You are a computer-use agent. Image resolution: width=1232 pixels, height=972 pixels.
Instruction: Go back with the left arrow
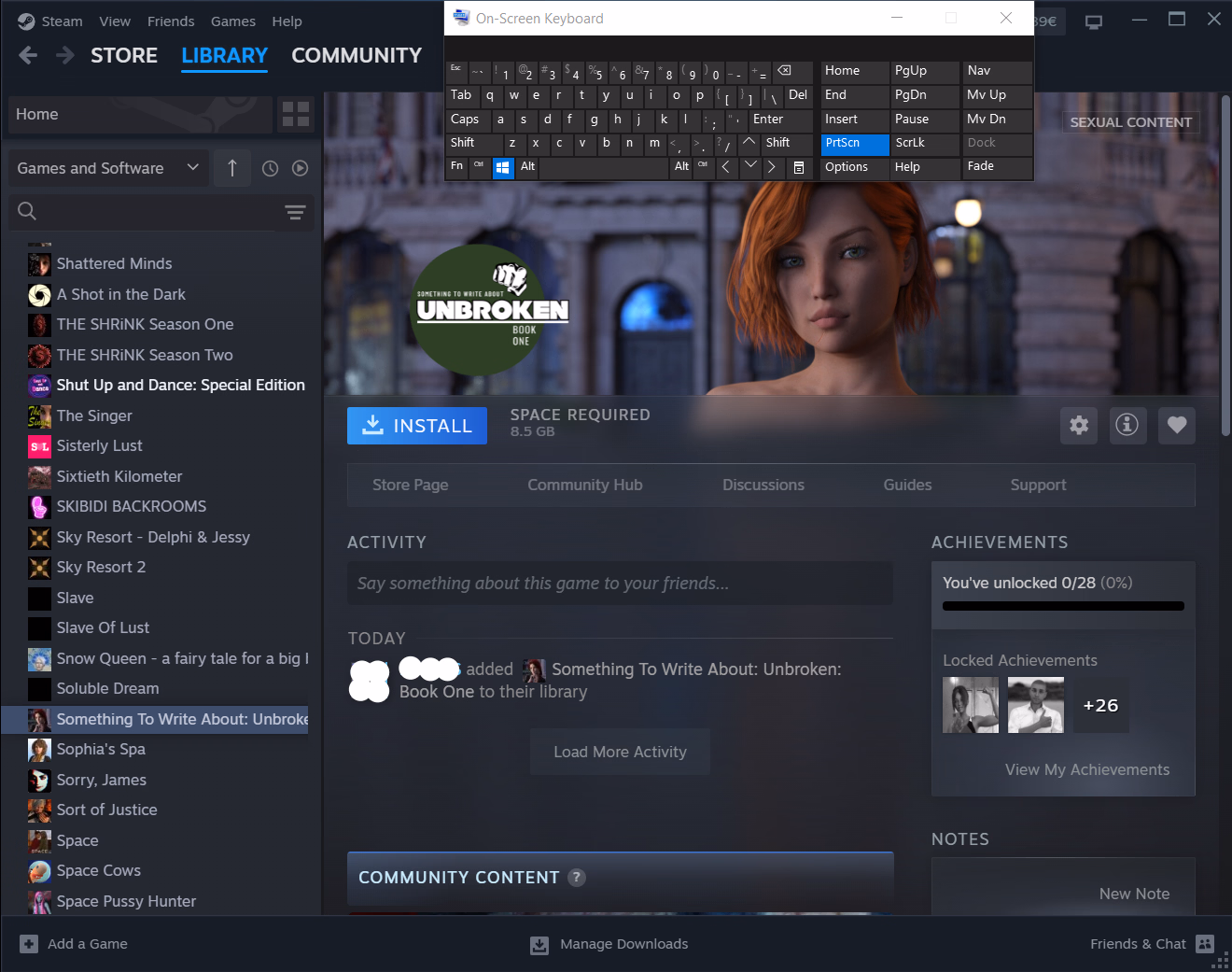point(28,56)
